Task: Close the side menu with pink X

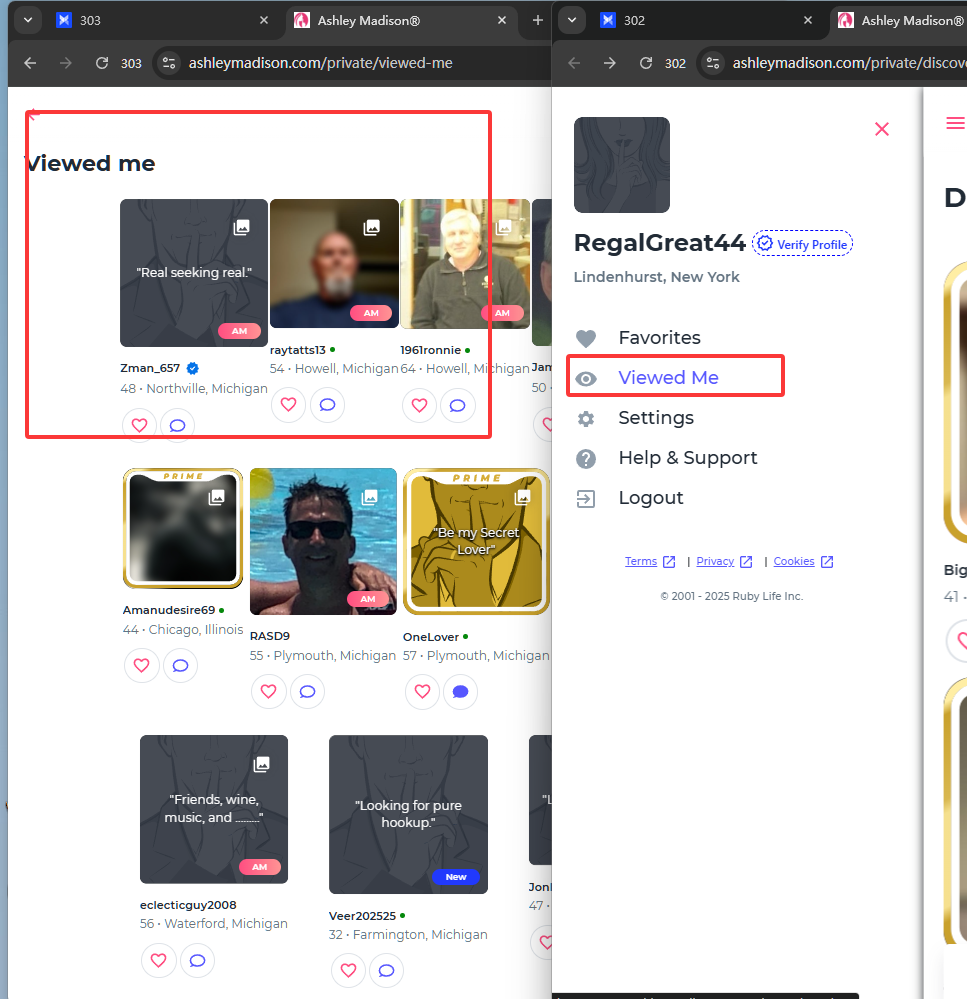Action: click(881, 129)
